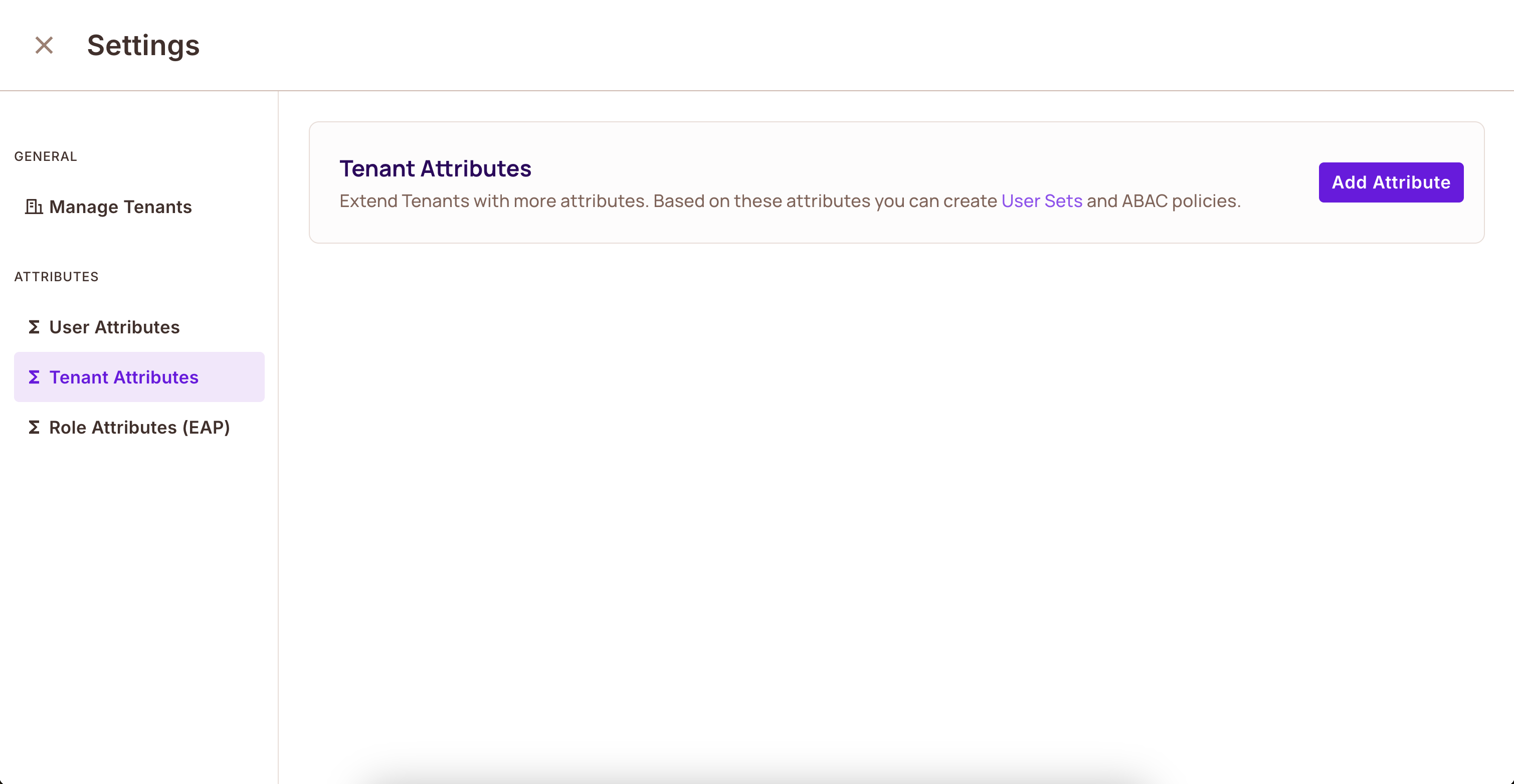Click the Role Attributes (EAP) label
Image resolution: width=1514 pixels, height=784 pixels.
[x=139, y=427]
